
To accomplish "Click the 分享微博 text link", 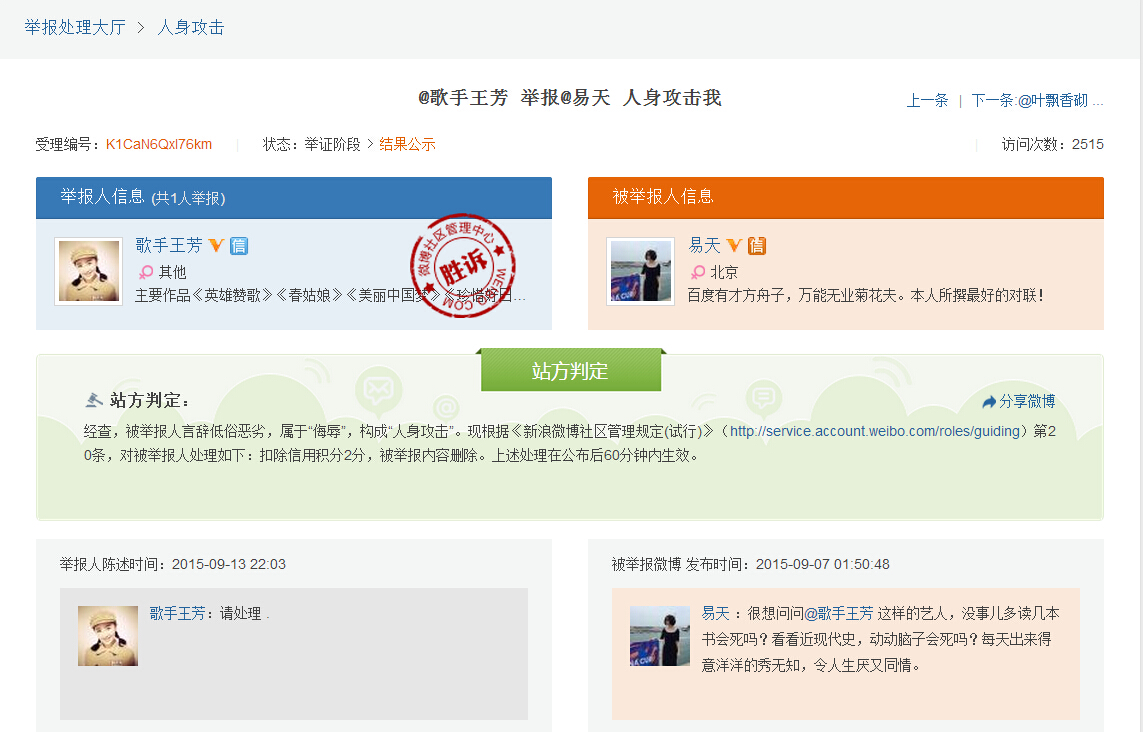I will [1027, 401].
